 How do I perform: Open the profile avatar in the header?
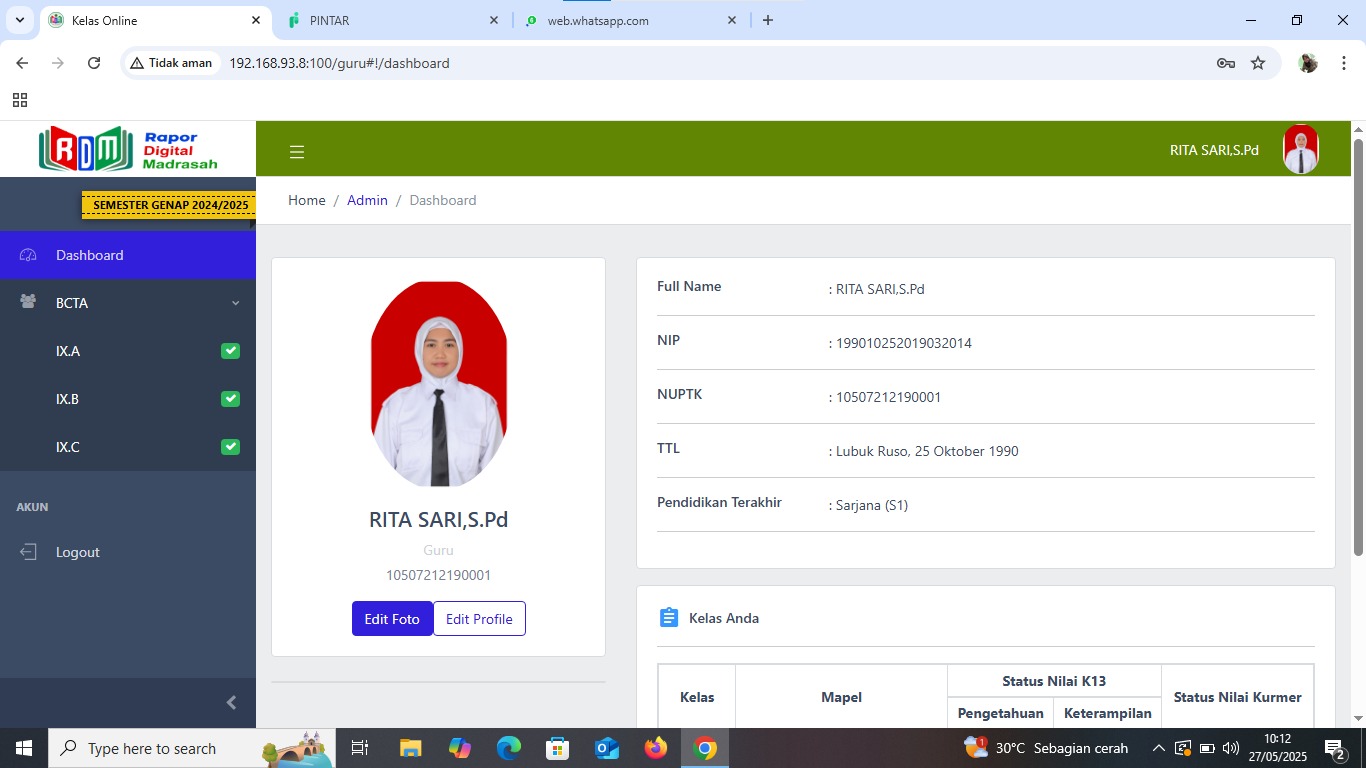click(x=1300, y=149)
